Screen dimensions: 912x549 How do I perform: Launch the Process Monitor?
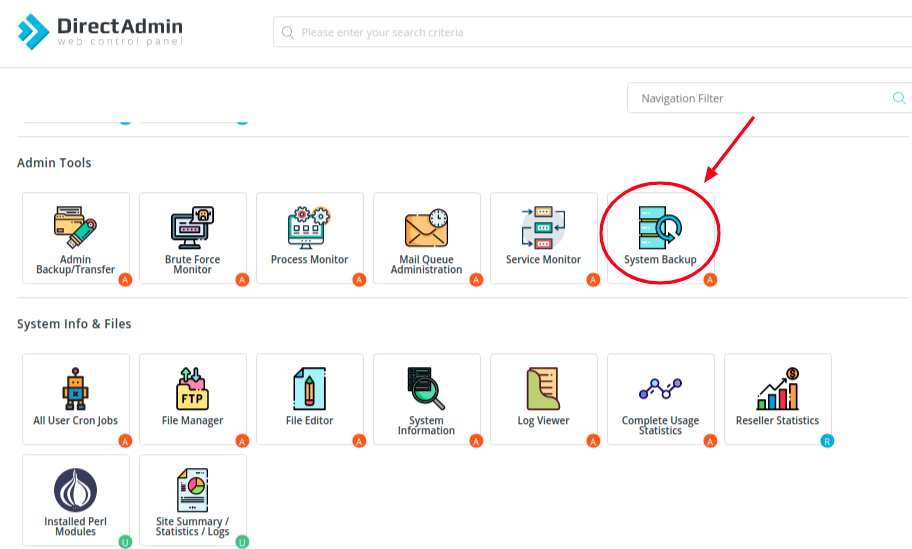tap(310, 238)
